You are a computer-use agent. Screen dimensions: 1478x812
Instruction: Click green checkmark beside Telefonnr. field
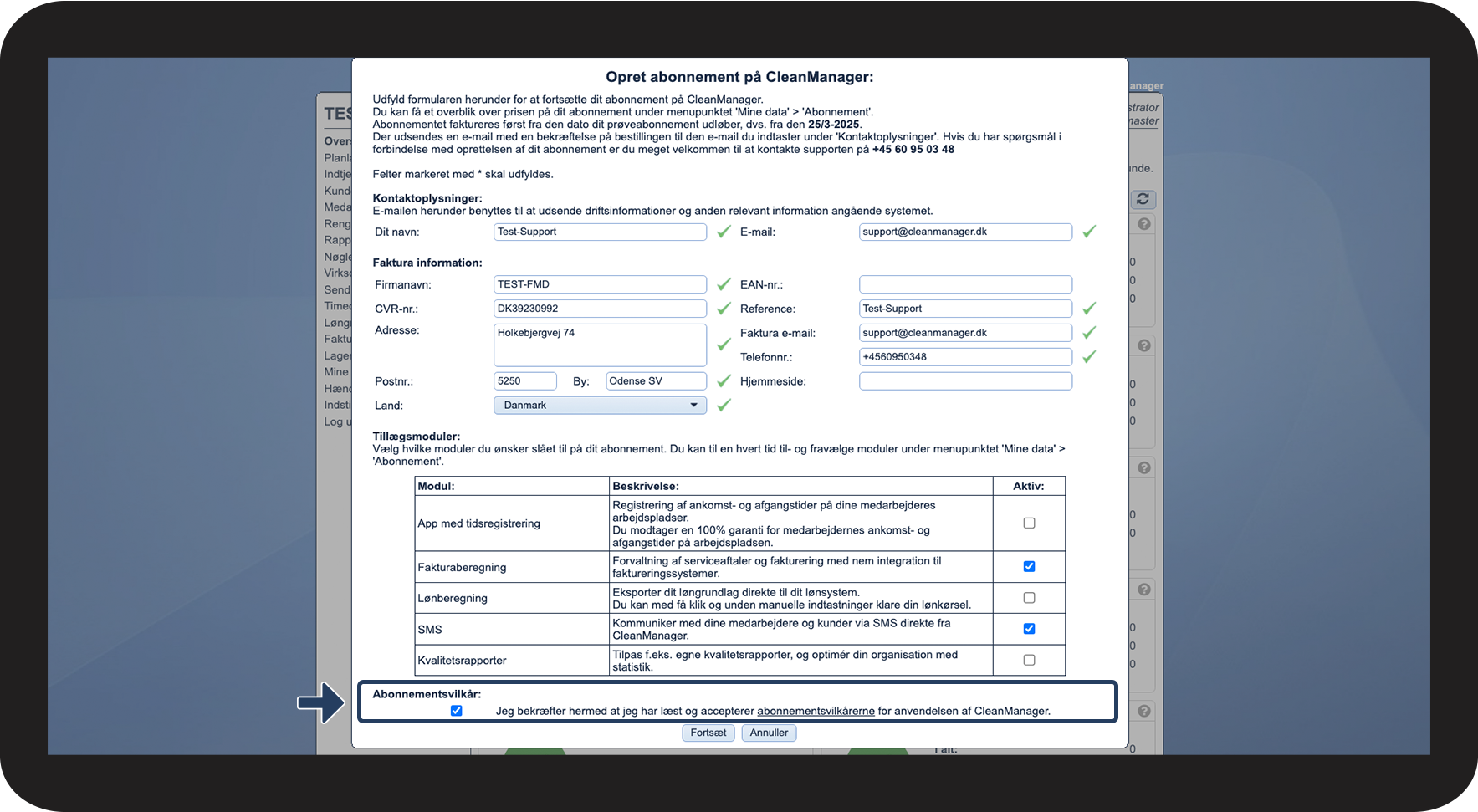[1089, 357]
